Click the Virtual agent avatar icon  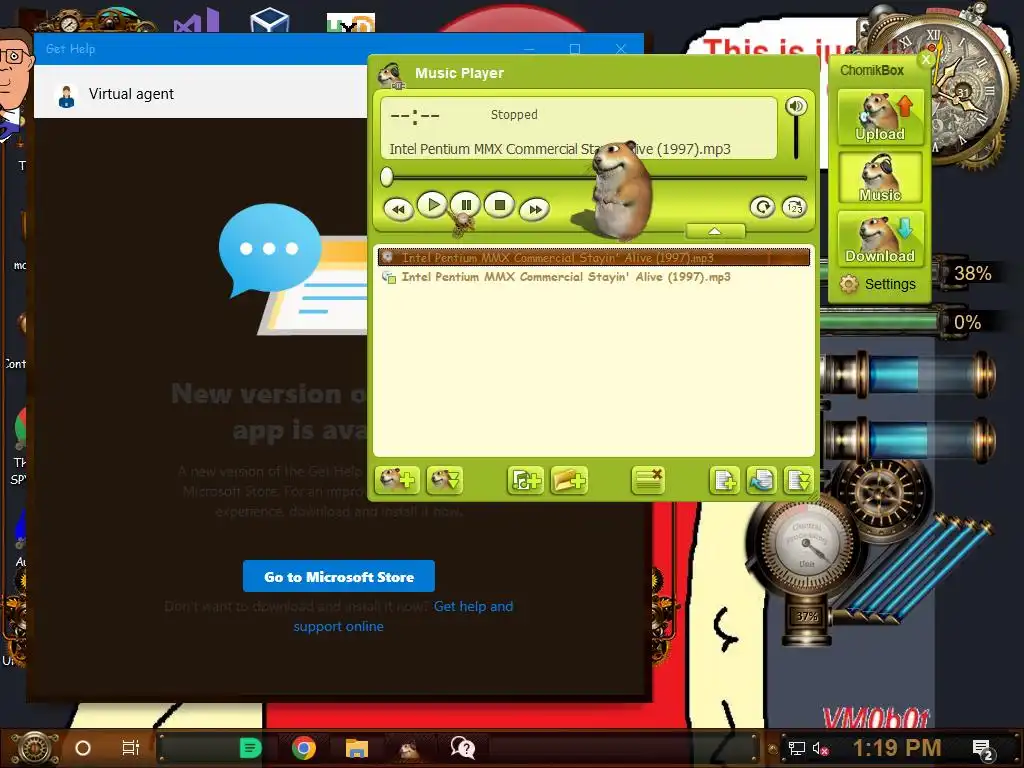66,95
